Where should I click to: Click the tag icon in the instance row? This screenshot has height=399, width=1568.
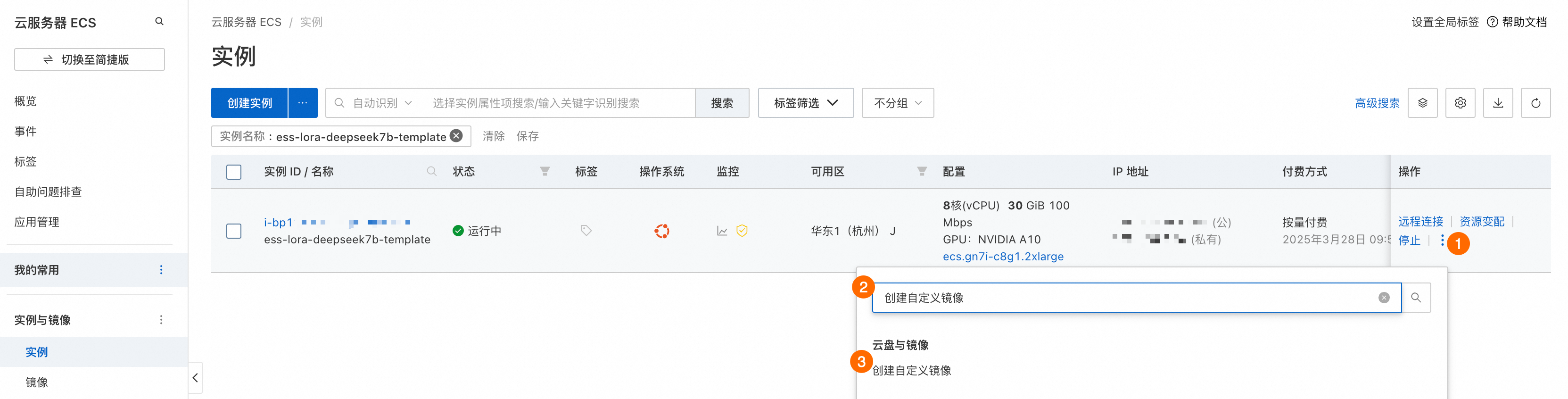(586, 230)
